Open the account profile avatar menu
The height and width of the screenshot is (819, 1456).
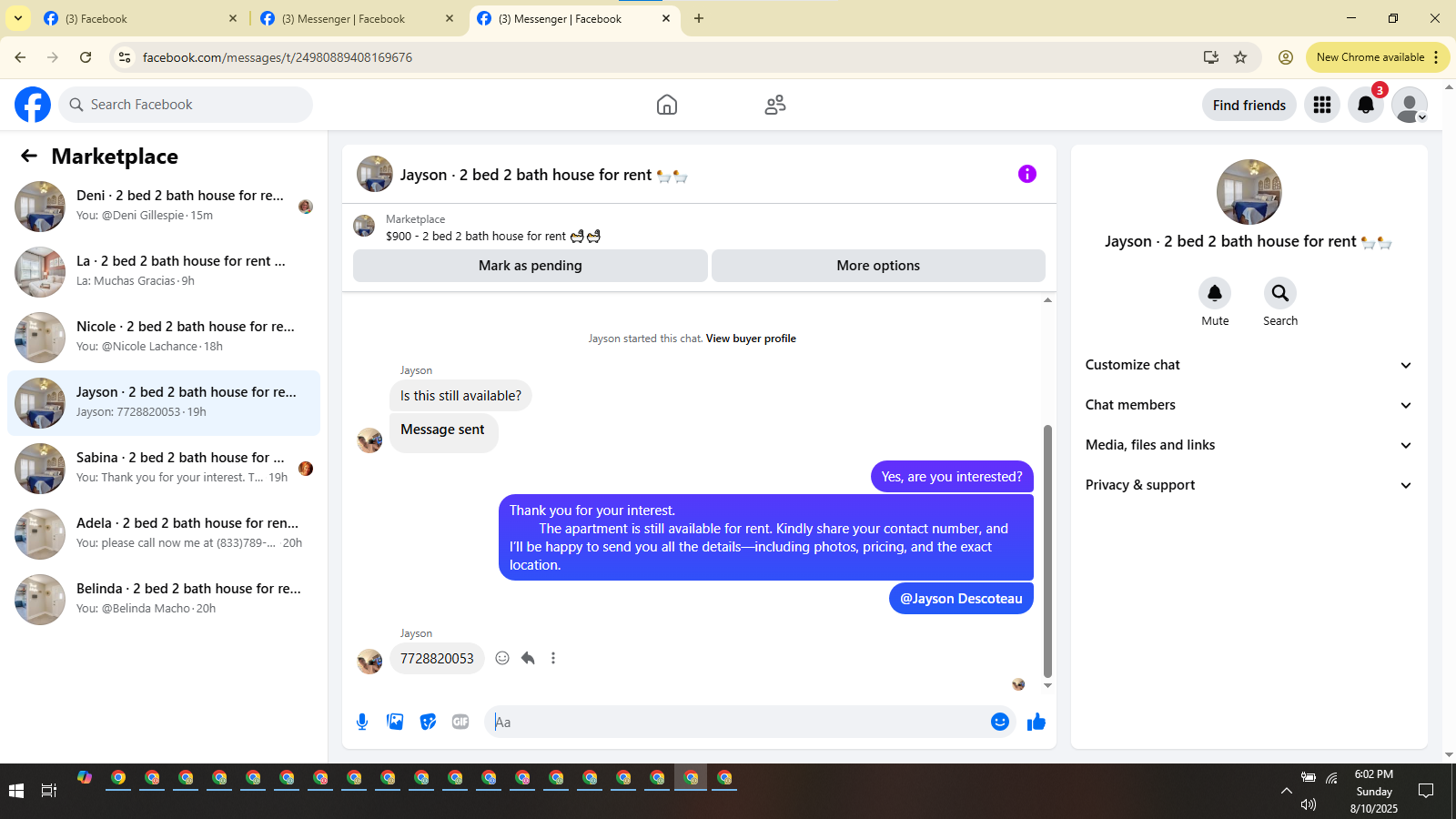pyautogui.click(x=1410, y=105)
